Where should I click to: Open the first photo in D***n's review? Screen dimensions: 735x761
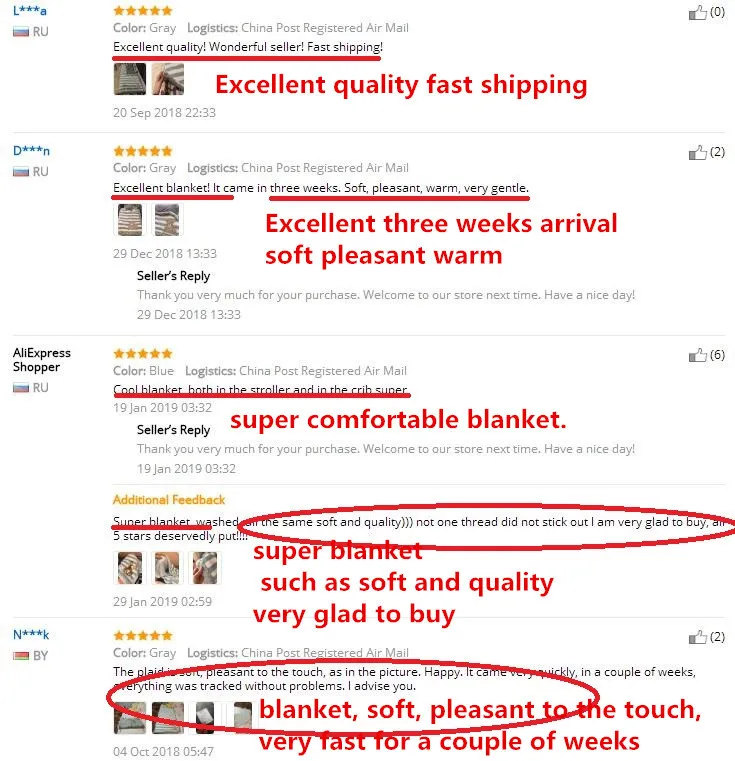[130, 219]
